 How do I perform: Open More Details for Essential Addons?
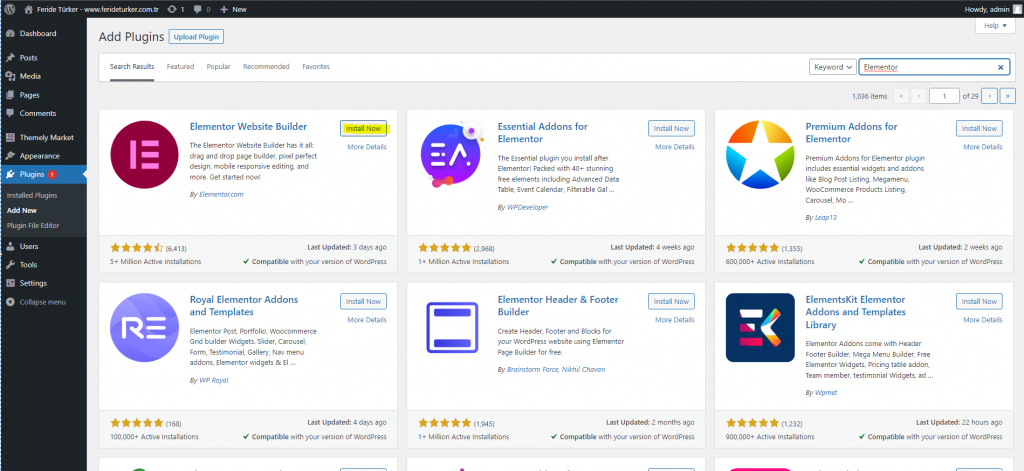(x=675, y=147)
